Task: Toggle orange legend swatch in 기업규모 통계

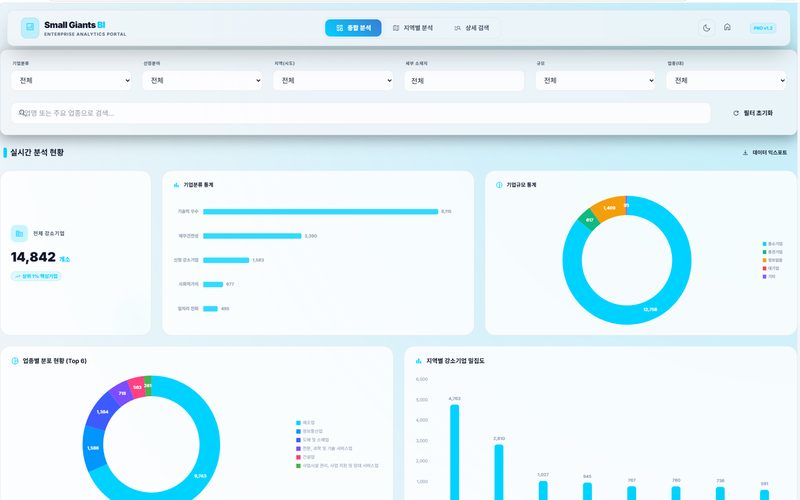Action: [x=764, y=260]
